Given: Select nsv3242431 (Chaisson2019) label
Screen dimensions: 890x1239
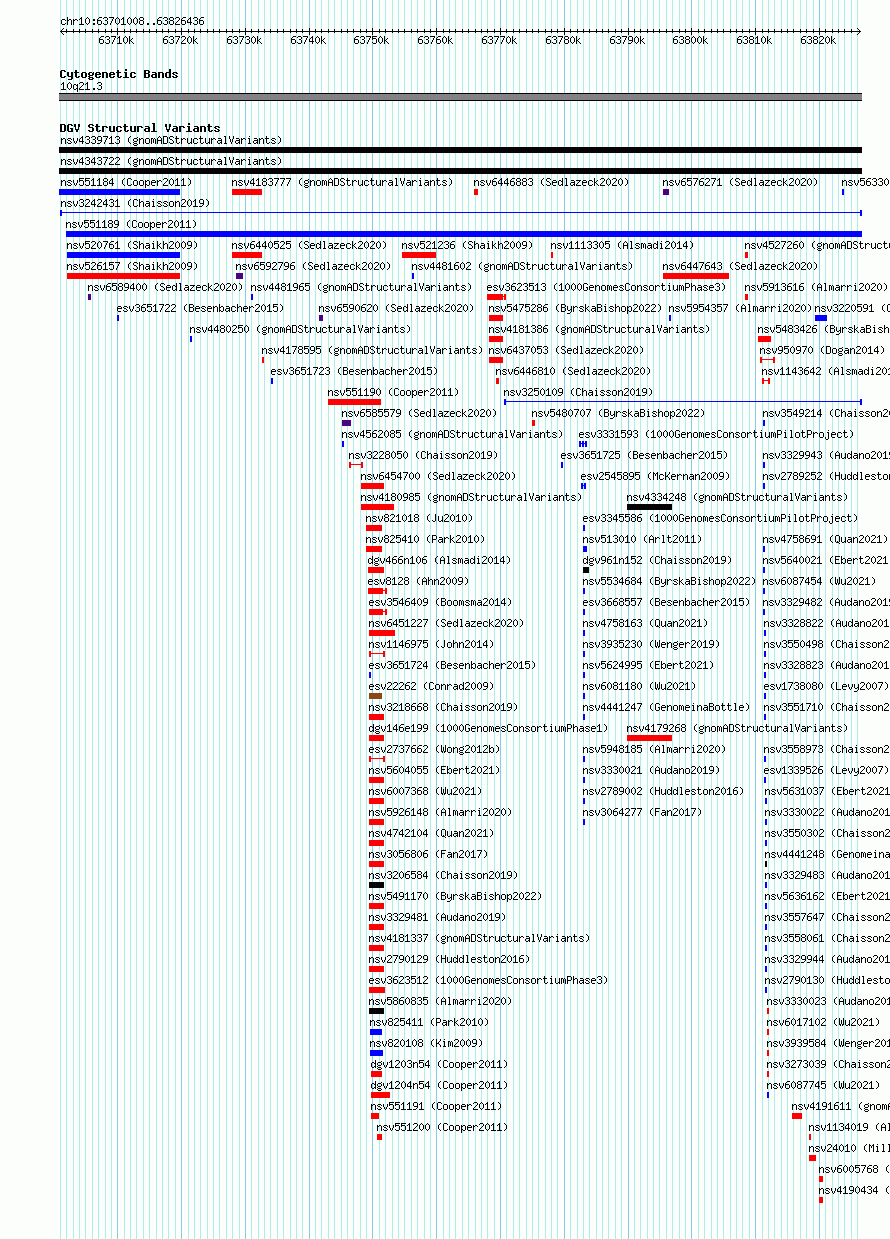Looking at the screenshot, I should point(135,203).
